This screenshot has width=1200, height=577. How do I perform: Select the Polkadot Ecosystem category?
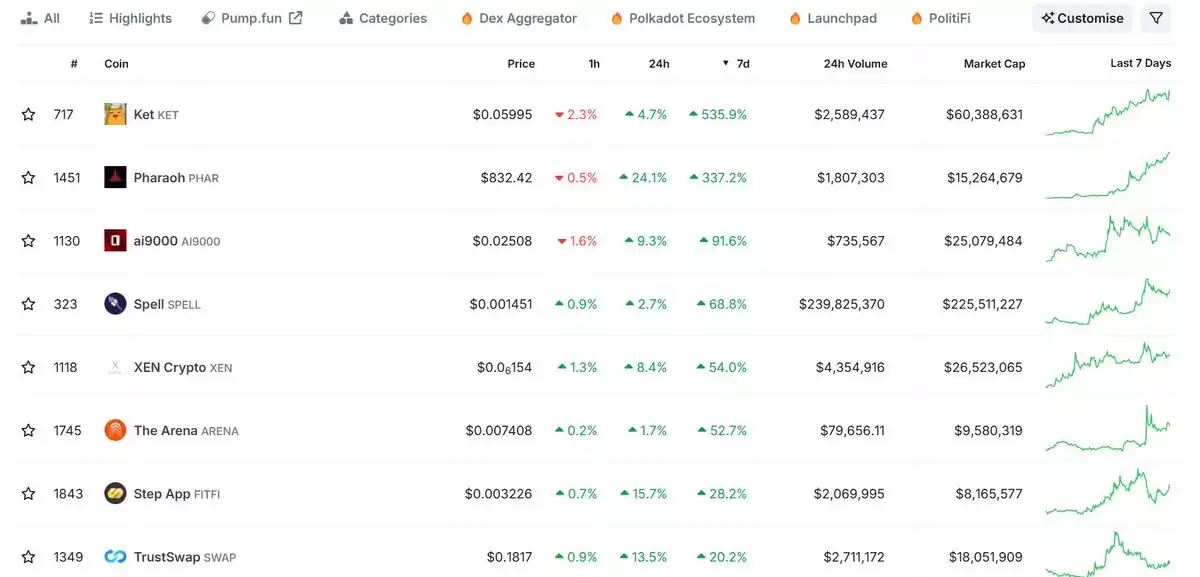point(682,18)
